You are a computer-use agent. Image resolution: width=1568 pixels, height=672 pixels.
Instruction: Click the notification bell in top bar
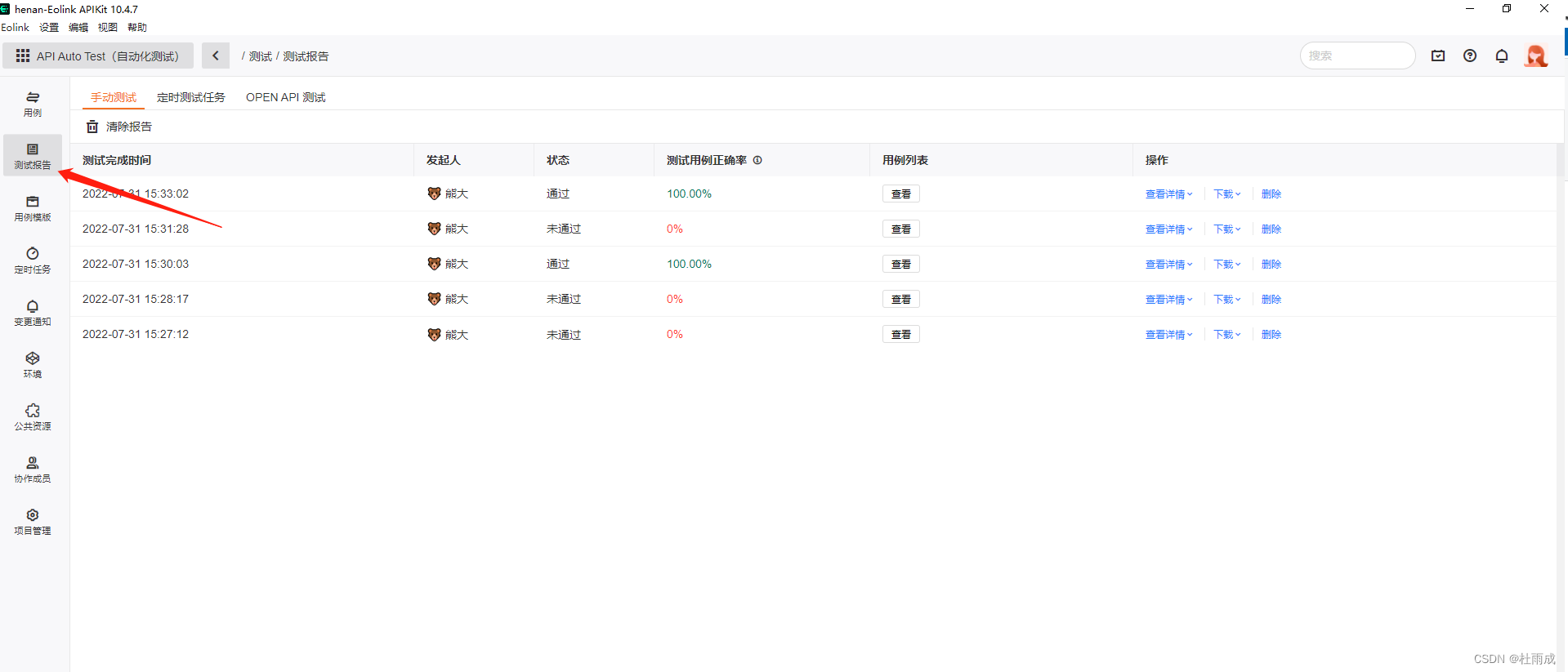click(1502, 56)
